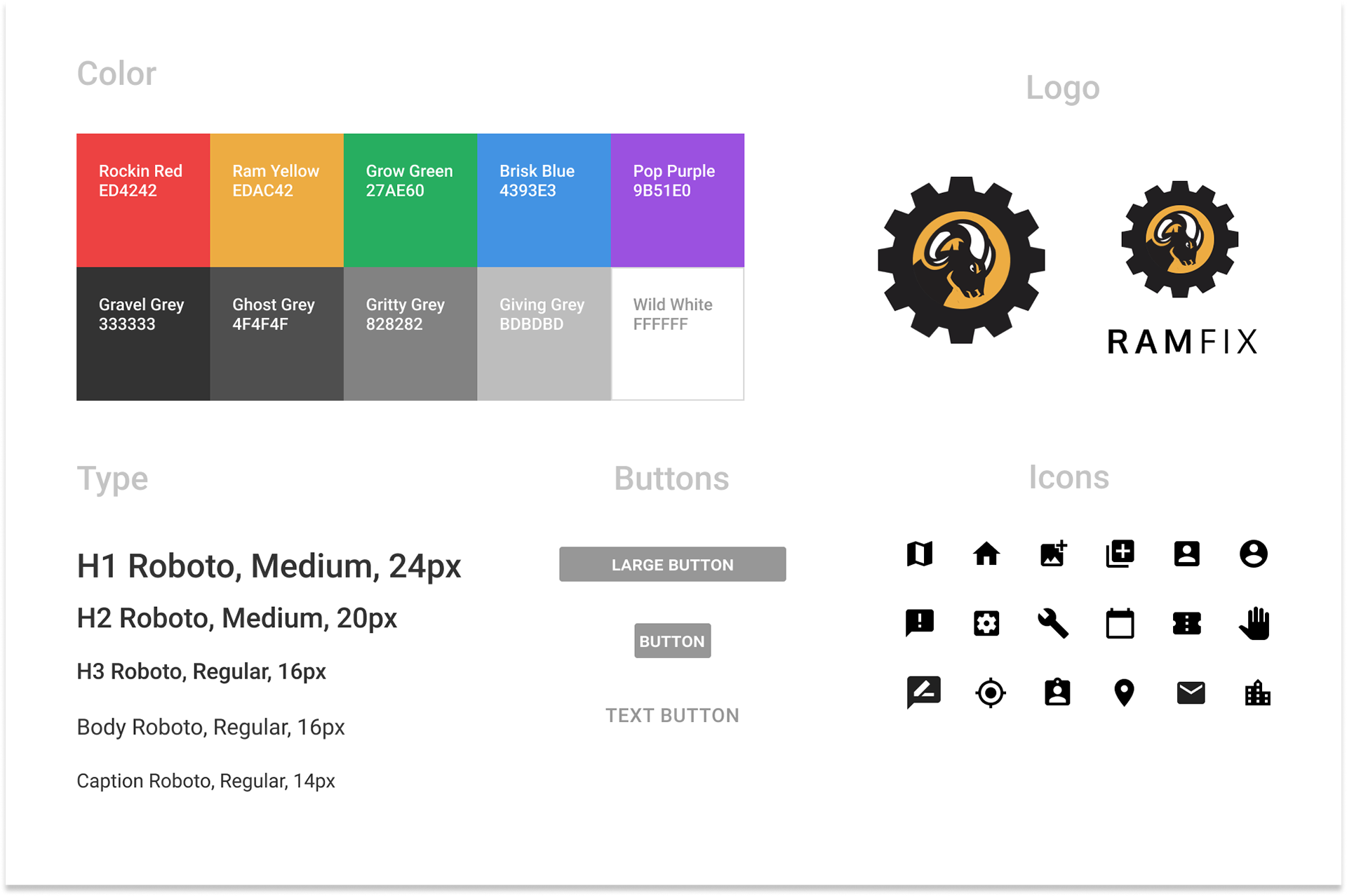The width and height of the screenshot is (1347, 896).
Task: Select the add photo icon
Action: [1054, 554]
